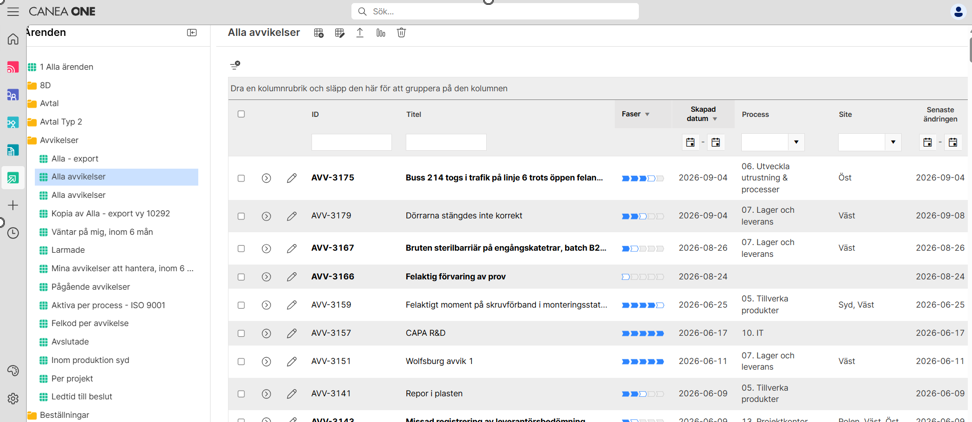Open Skapad datum start date picker
The width and height of the screenshot is (972, 422).
click(690, 143)
